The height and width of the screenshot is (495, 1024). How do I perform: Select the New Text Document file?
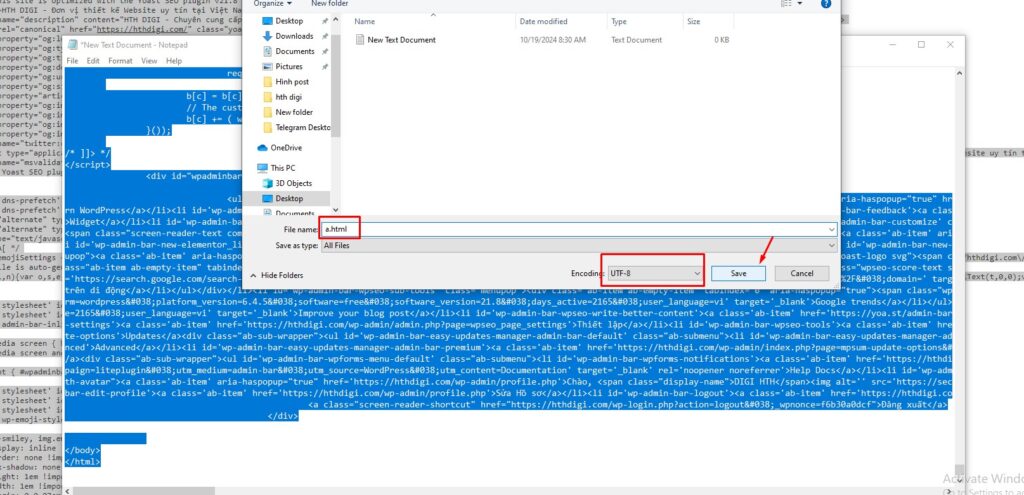[401, 40]
